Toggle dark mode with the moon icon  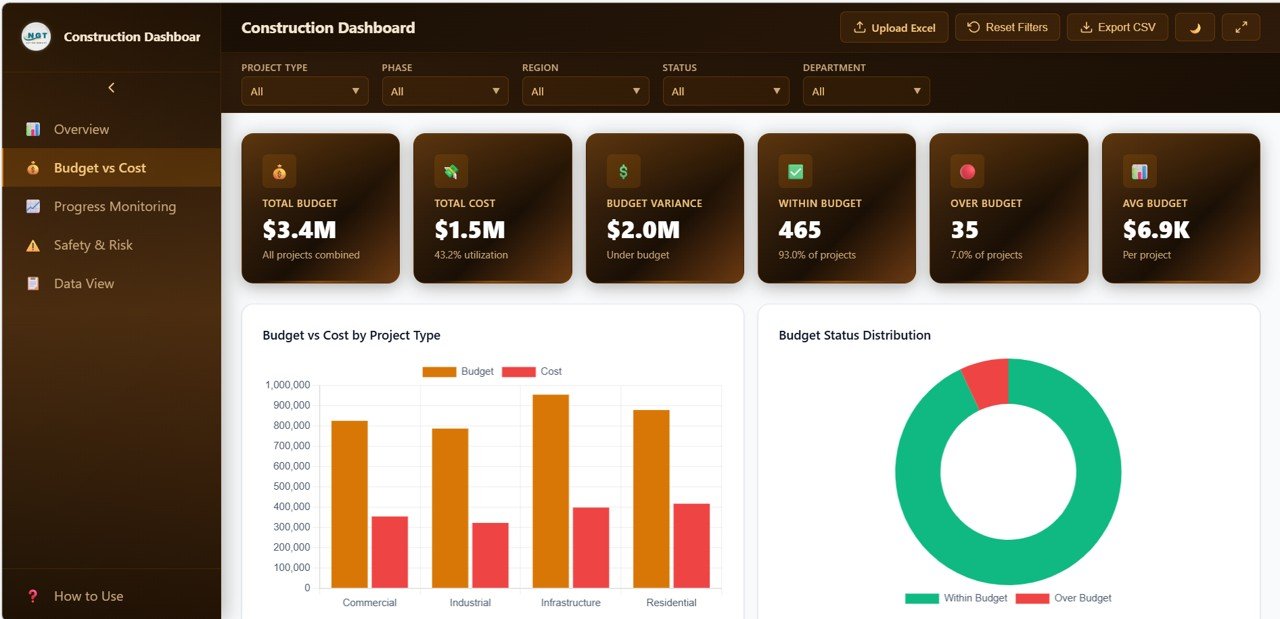pos(1194,28)
